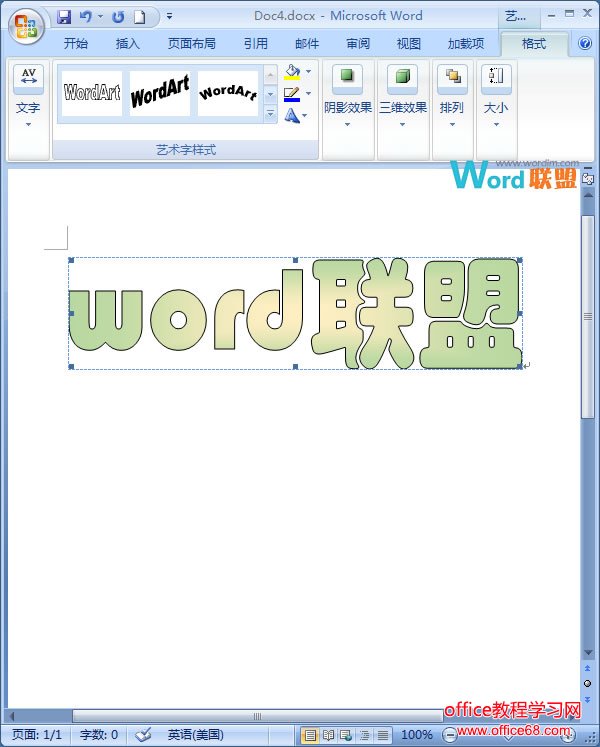
Task: Click the 三维效果 3D cube icon
Action: point(403,77)
